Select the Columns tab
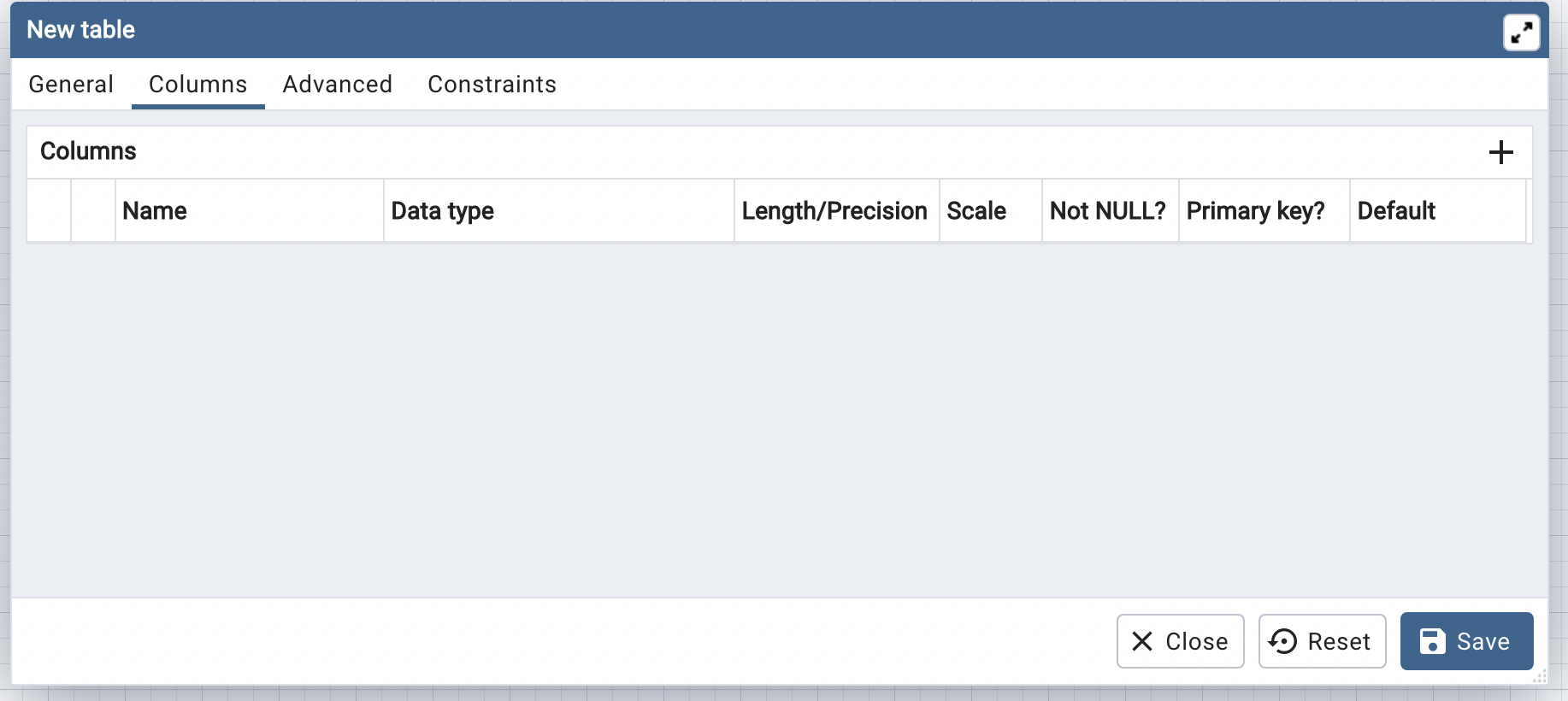 pos(197,85)
